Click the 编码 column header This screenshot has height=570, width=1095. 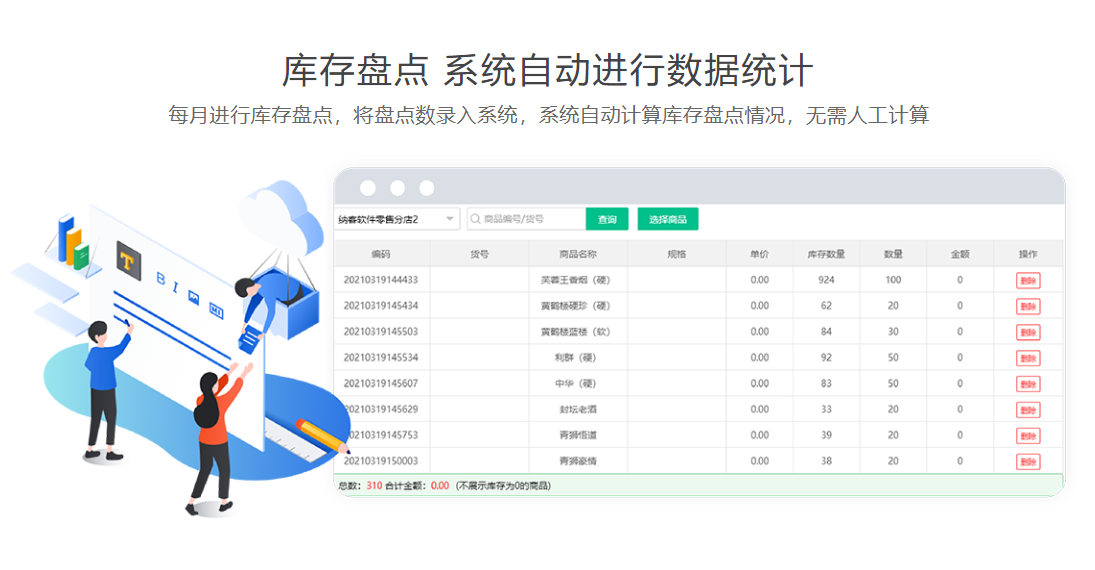point(381,254)
